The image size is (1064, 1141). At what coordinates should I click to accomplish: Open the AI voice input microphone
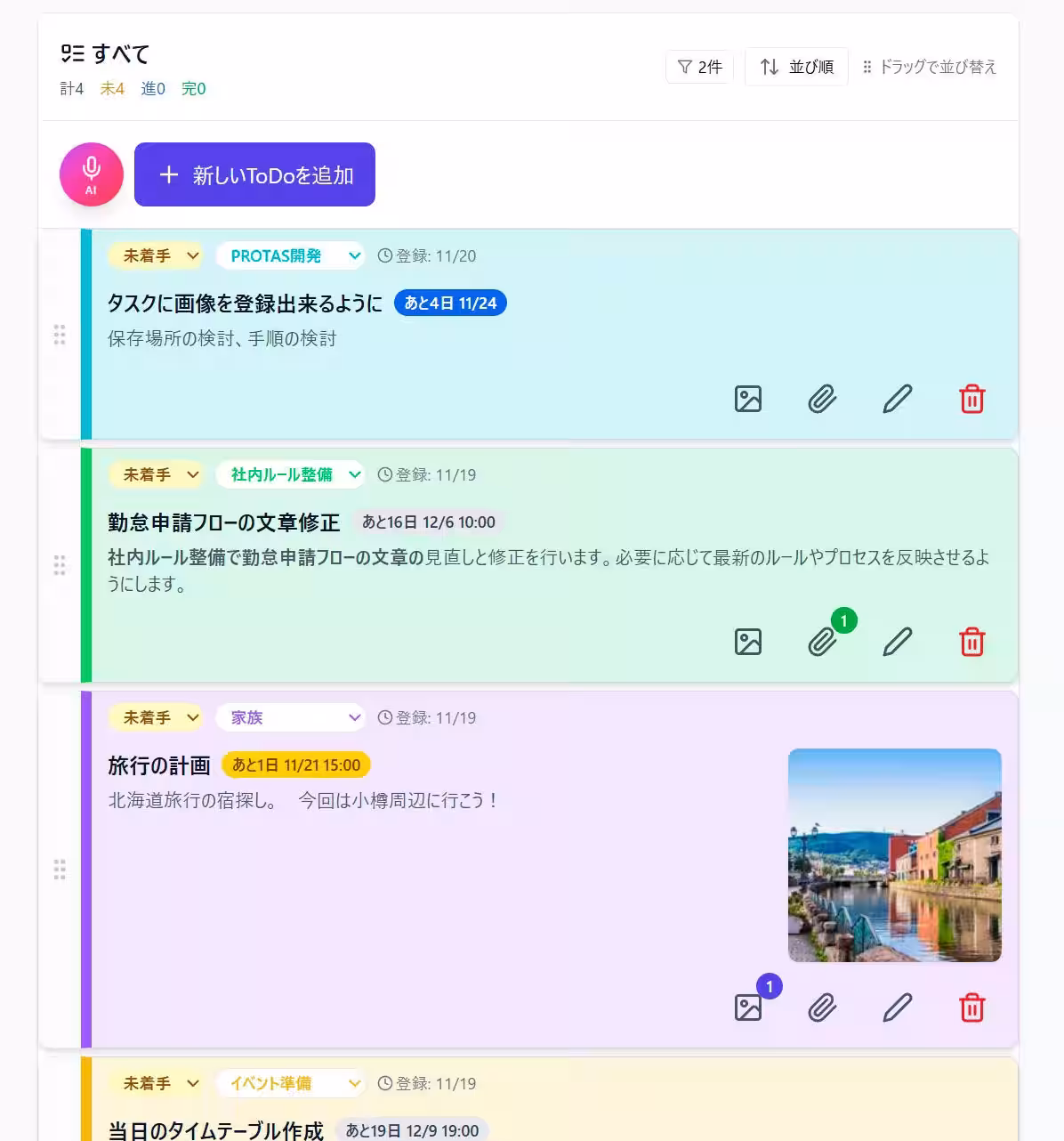coord(91,174)
